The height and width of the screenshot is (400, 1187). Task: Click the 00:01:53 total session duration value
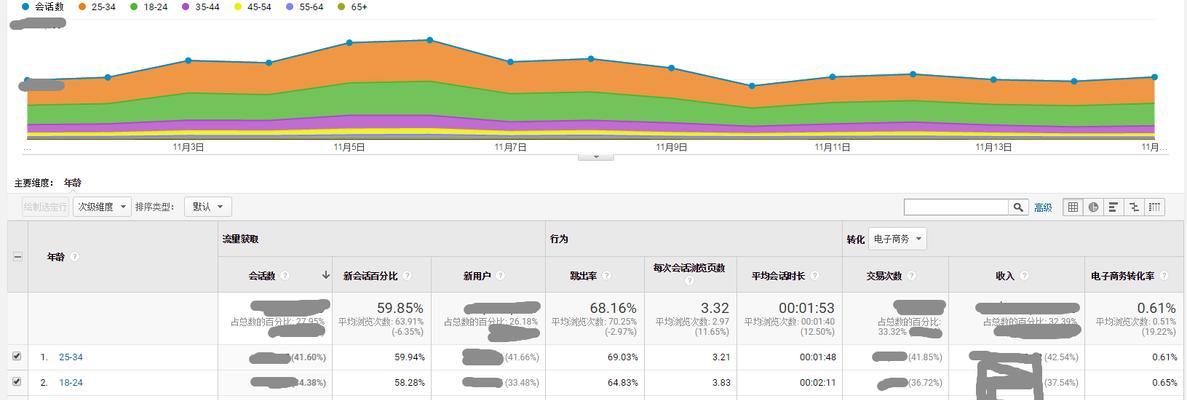point(806,308)
